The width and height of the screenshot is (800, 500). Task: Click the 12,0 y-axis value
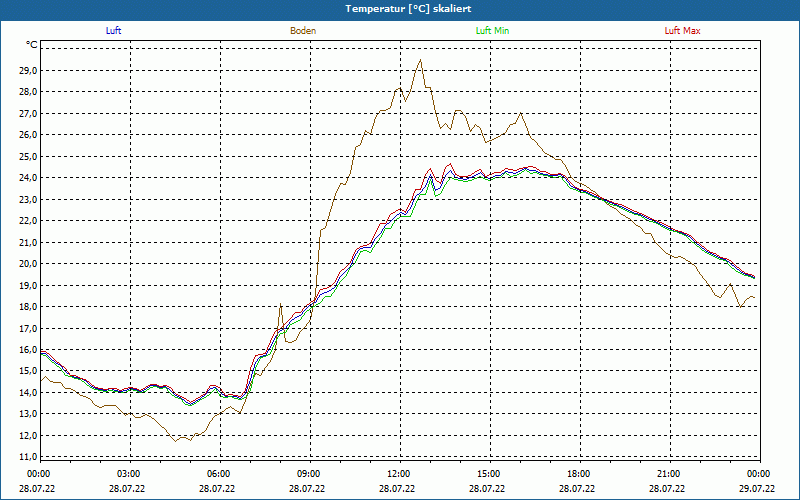point(28,435)
